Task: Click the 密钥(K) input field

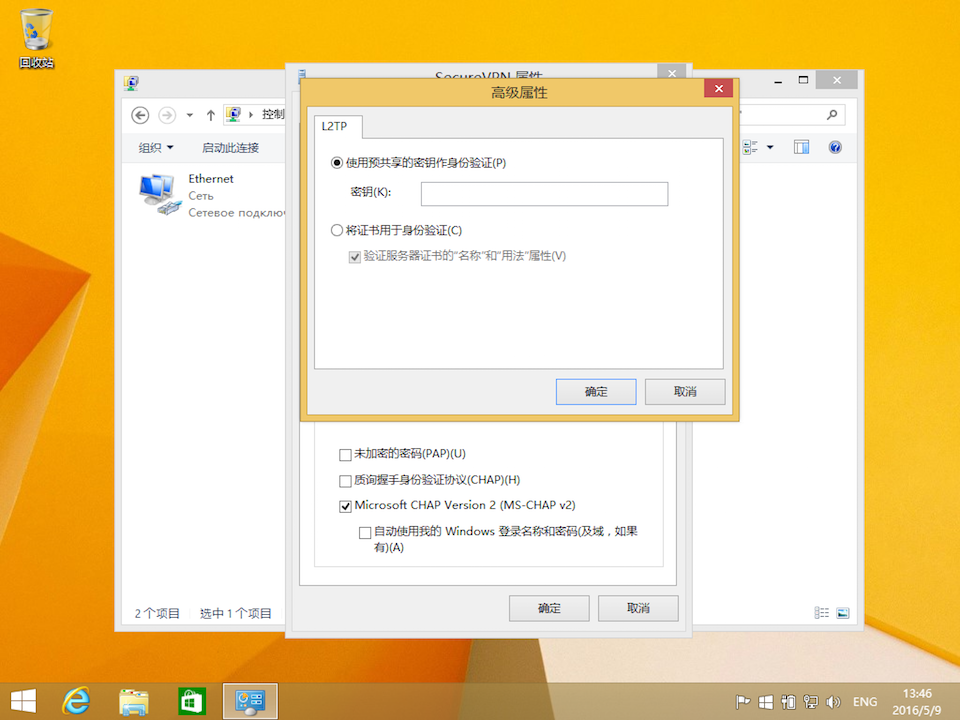Action: click(x=544, y=194)
